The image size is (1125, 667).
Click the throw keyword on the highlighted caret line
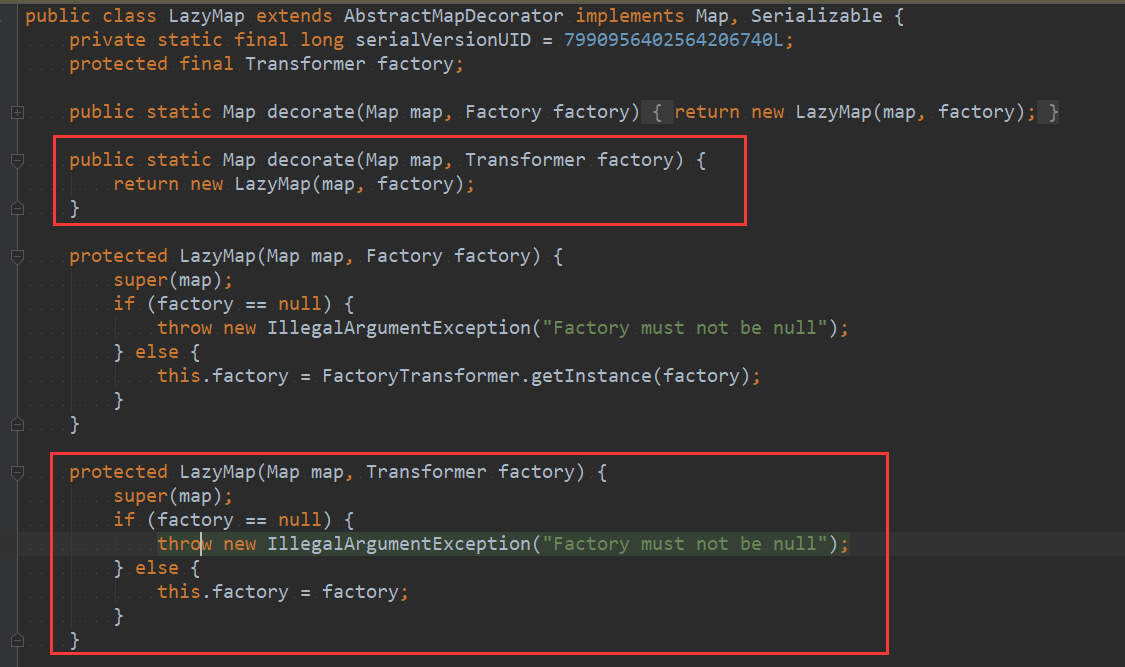click(184, 544)
